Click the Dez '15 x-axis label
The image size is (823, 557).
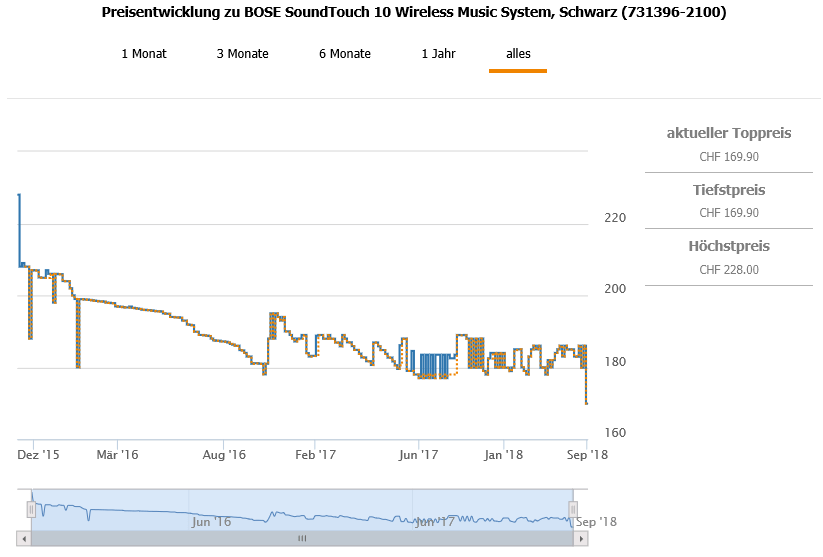[38, 455]
